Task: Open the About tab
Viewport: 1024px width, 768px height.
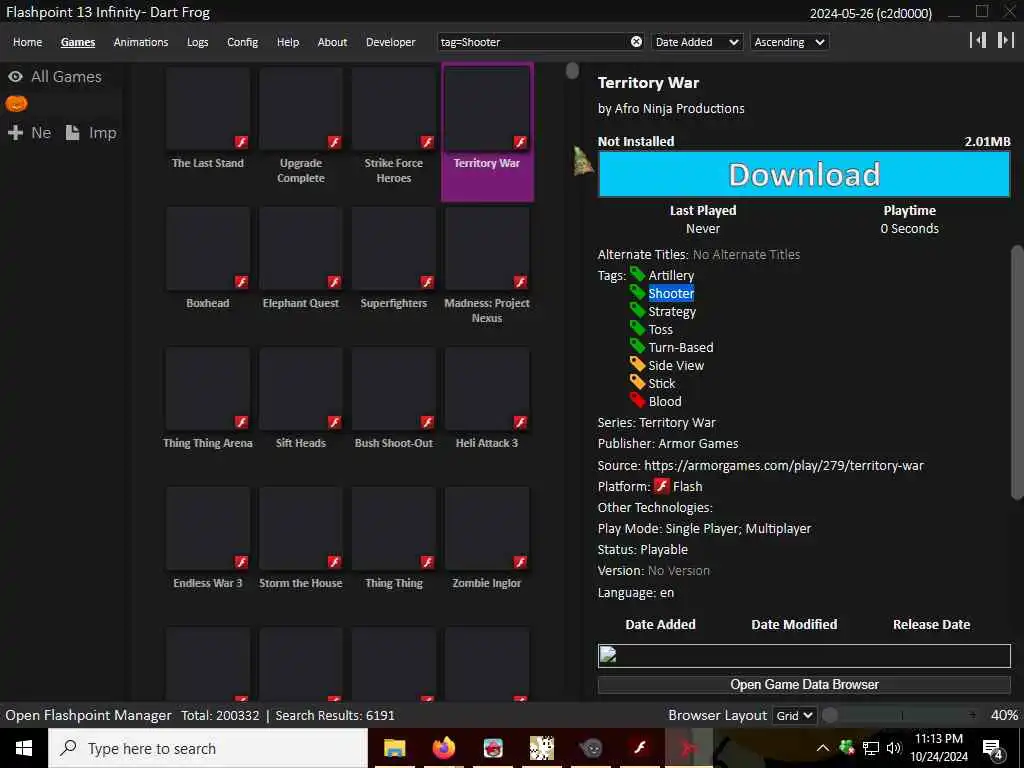Action: pos(332,42)
